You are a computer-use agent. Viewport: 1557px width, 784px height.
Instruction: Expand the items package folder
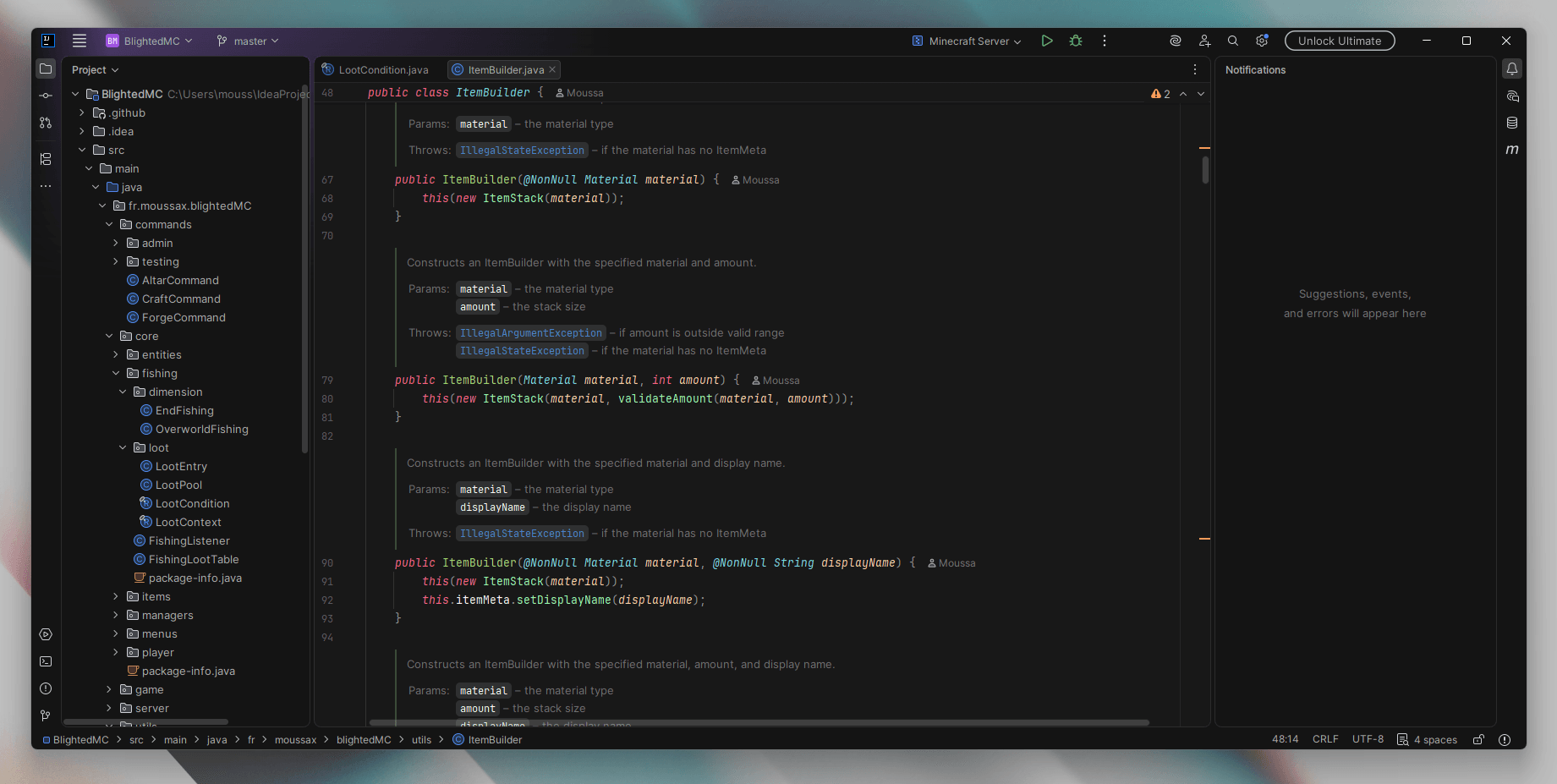coord(116,596)
